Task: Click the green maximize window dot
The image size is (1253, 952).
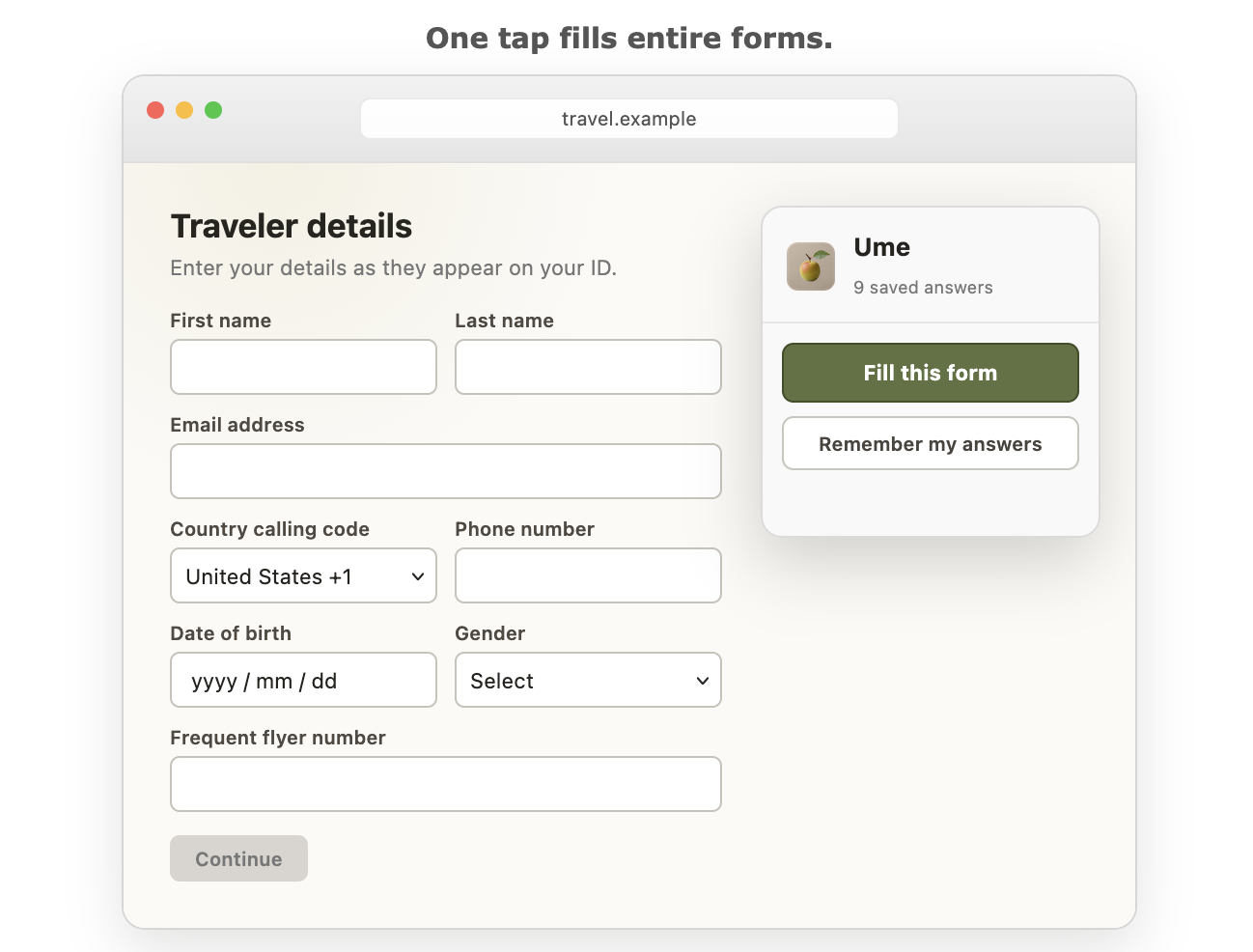Action: point(213,110)
